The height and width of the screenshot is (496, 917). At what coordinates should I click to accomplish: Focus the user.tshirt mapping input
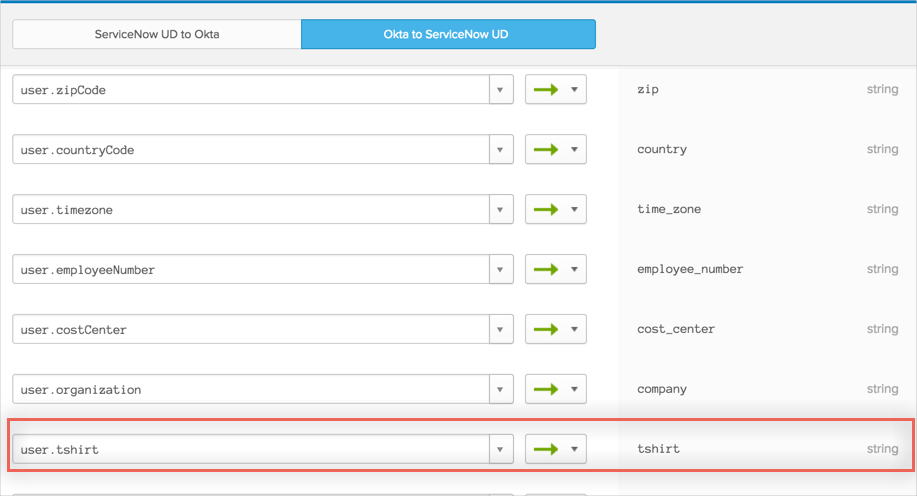[250, 449]
